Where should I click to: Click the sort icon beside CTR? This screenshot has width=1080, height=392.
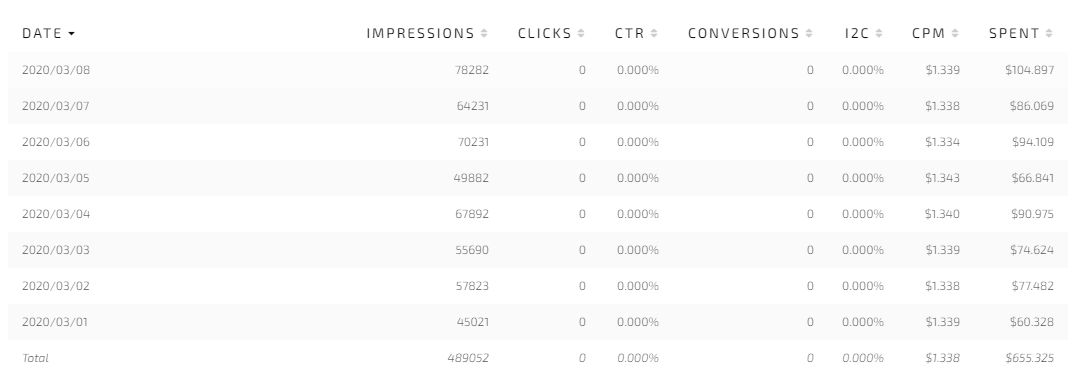(654, 33)
